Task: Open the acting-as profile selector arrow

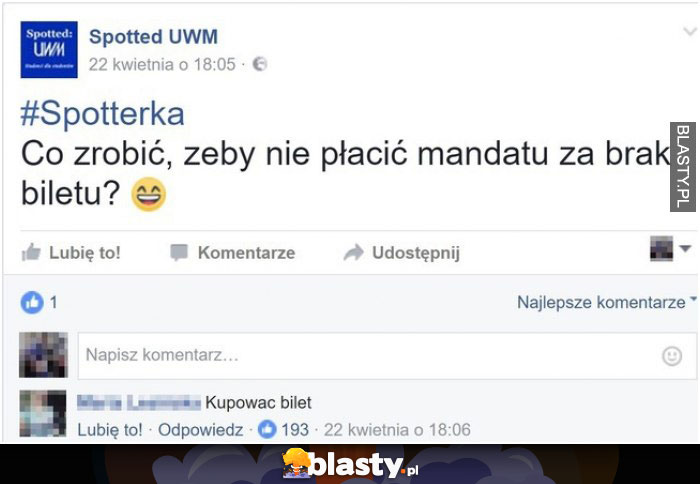Action: [x=685, y=248]
